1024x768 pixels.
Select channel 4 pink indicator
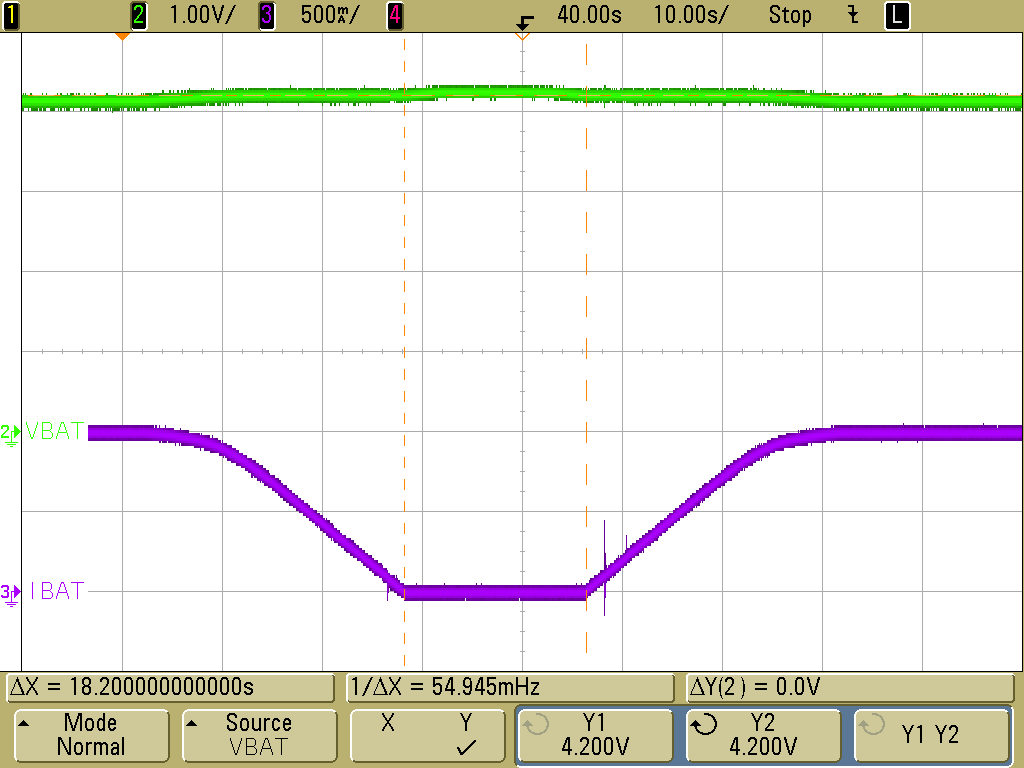click(x=394, y=15)
